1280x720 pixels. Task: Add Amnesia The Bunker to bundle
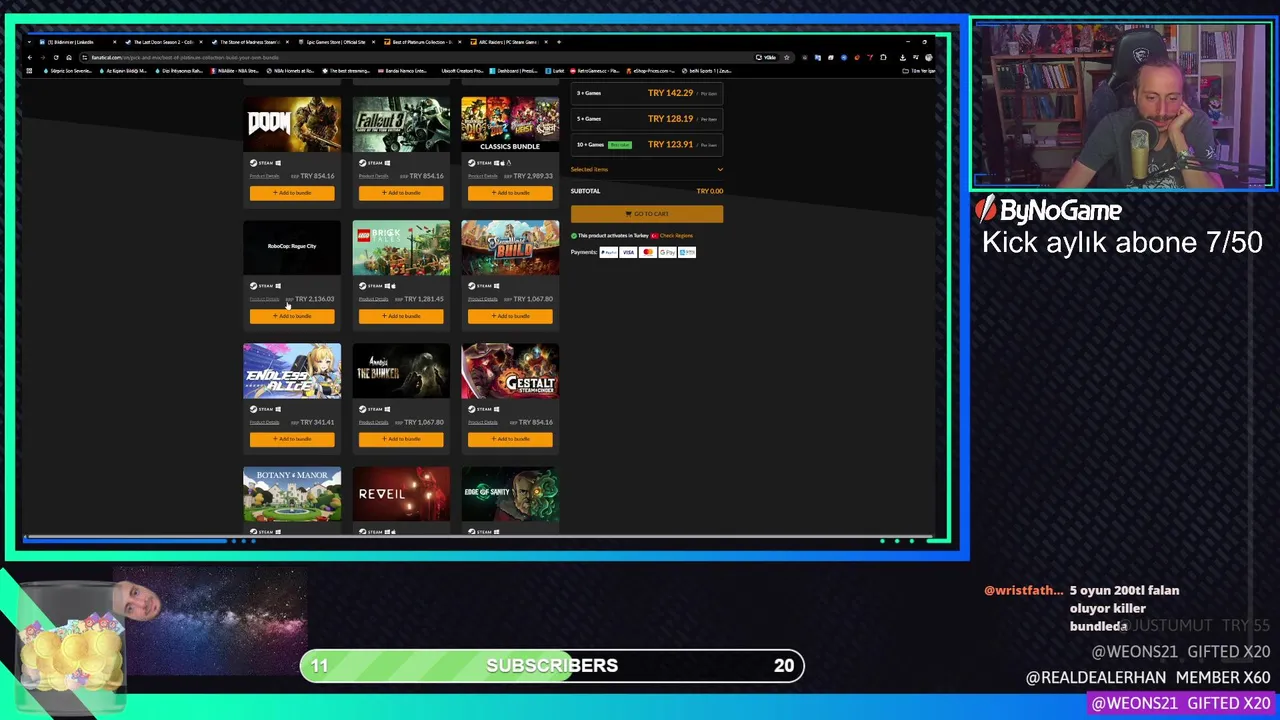pyautogui.click(x=401, y=439)
